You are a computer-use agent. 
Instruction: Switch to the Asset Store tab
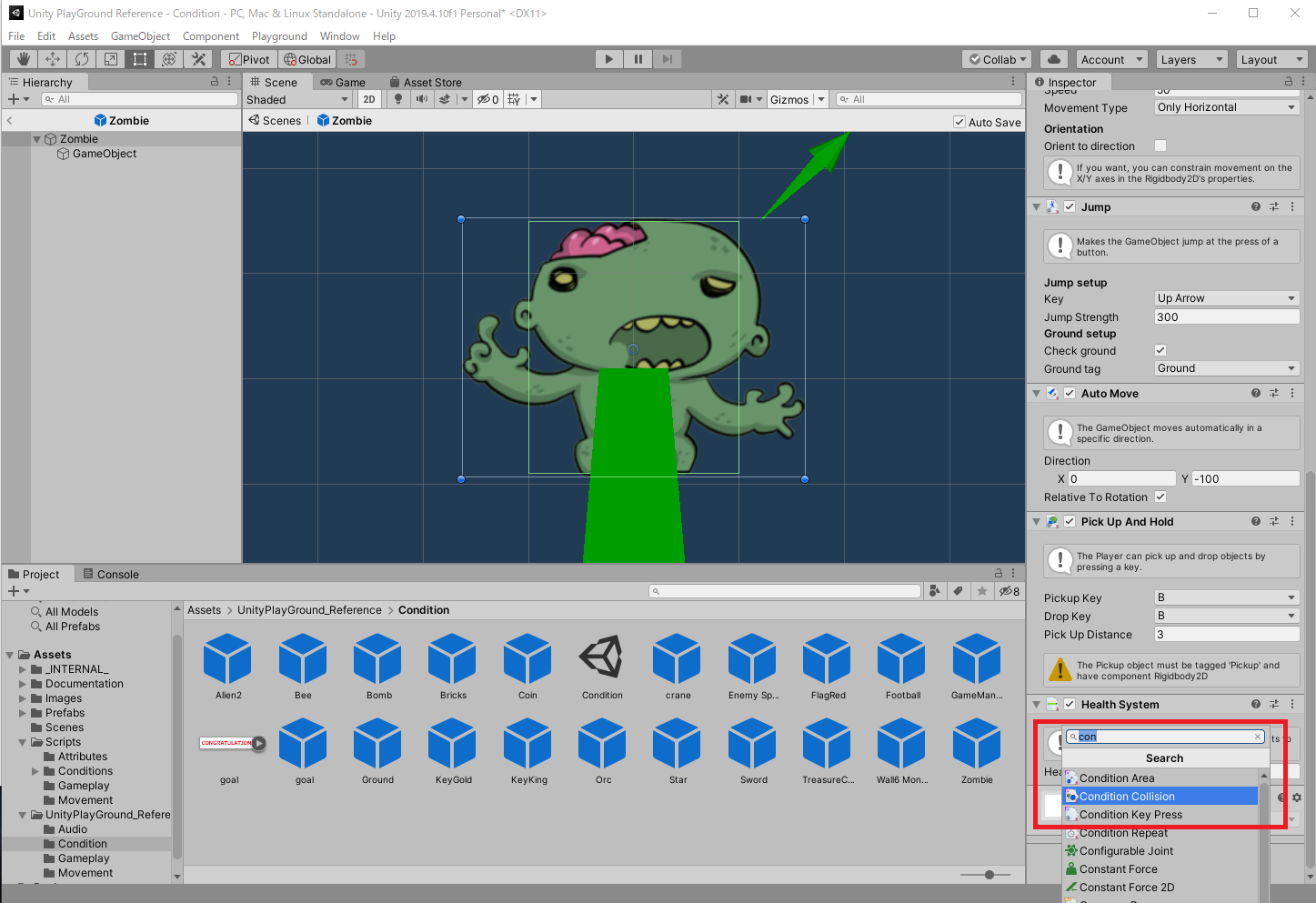pyautogui.click(x=426, y=82)
